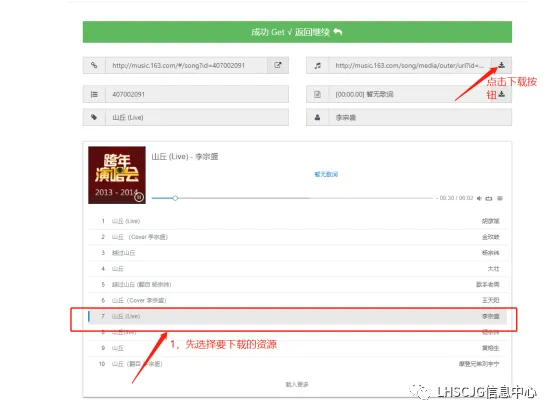Click the song title tag icon
Screen dimensions: 554x416
pos(94,117)
